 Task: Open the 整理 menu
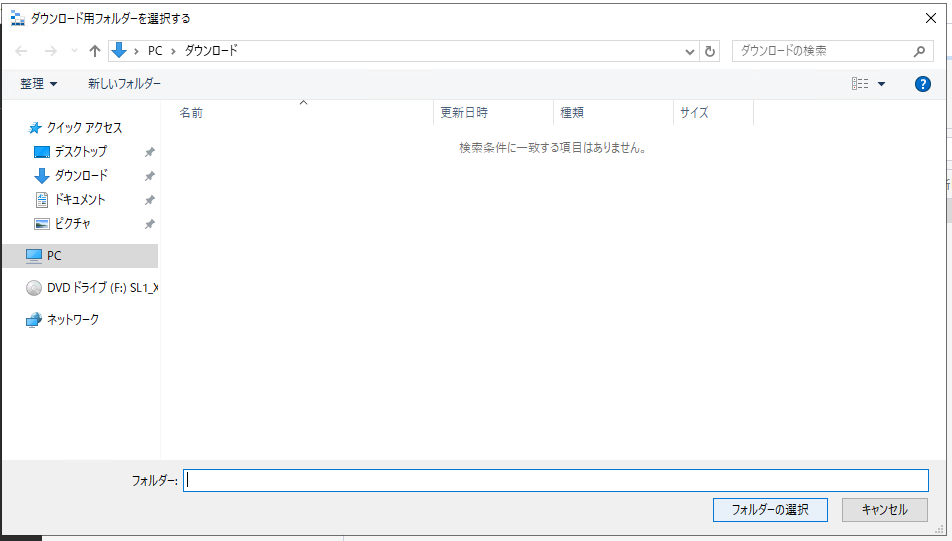click(x=38, y=84)
